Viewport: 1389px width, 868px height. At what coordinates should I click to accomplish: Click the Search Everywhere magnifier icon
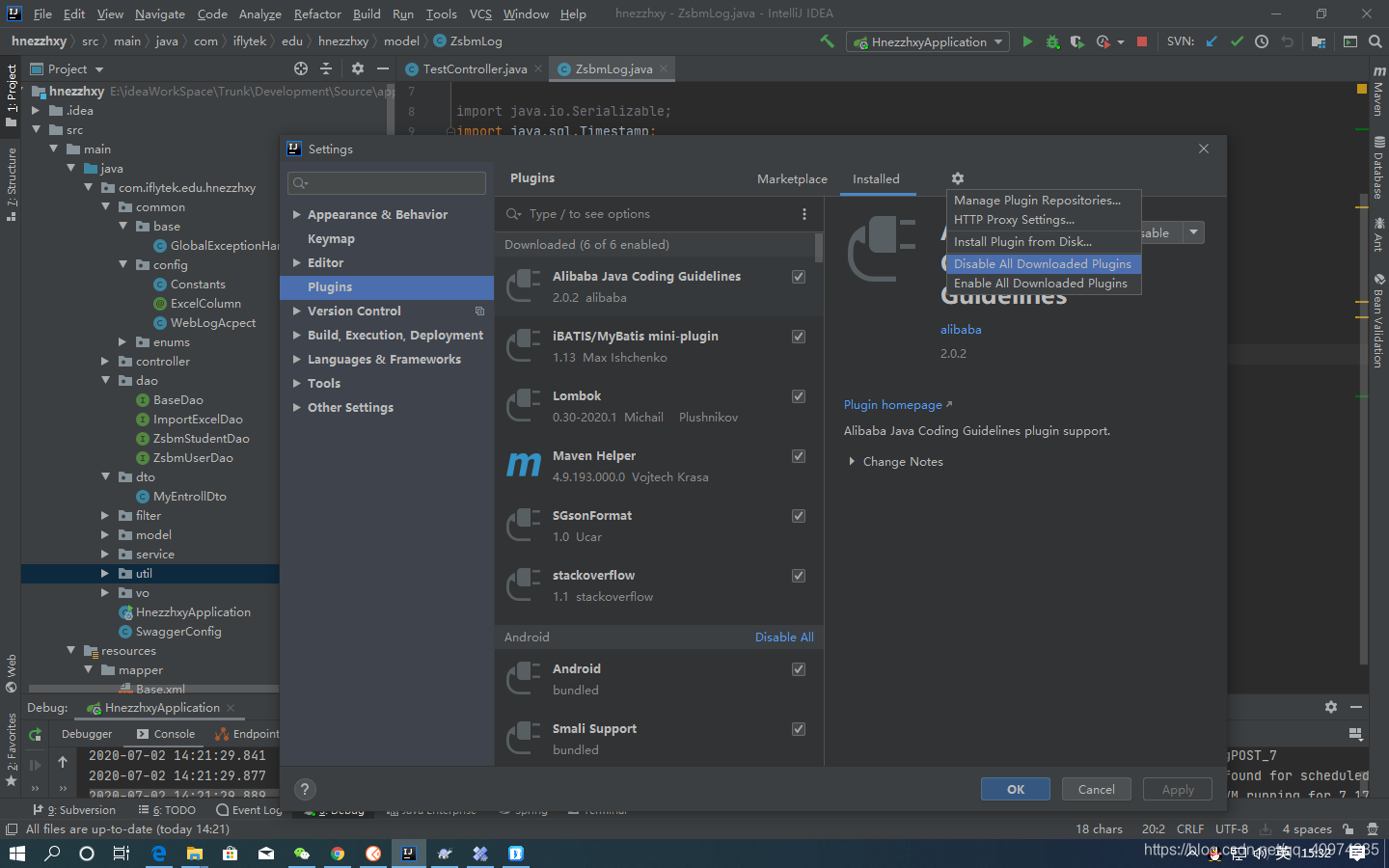pyautogui.click(x=1375, y=41)
